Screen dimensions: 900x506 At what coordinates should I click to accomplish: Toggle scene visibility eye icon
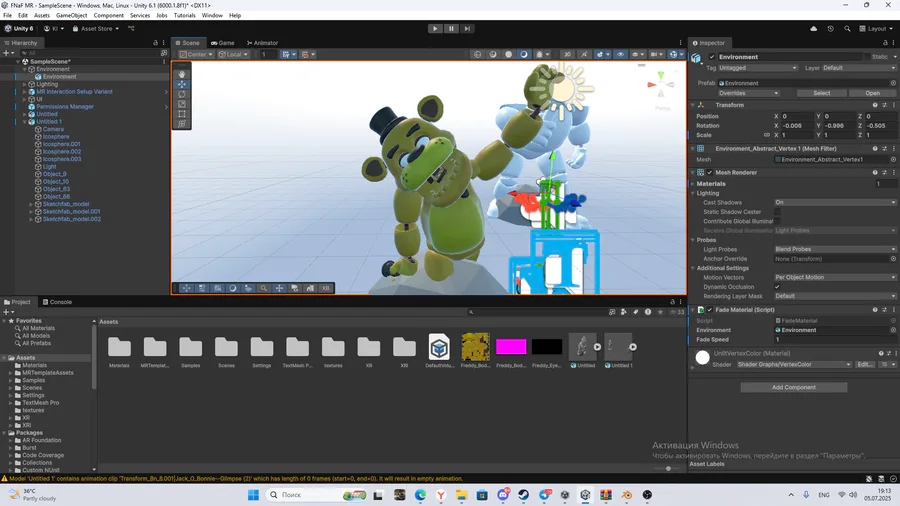point(620,55)
